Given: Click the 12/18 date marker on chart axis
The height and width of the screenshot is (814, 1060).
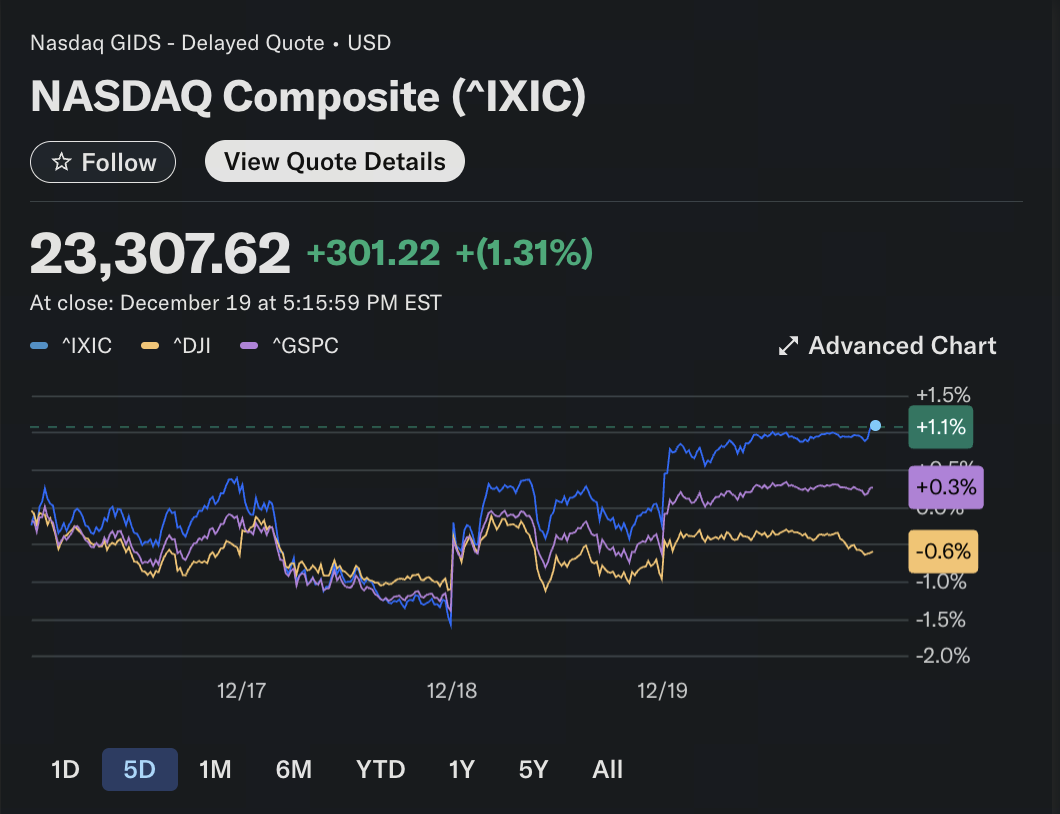Looking at the screenshot, I should click(451, 690).
